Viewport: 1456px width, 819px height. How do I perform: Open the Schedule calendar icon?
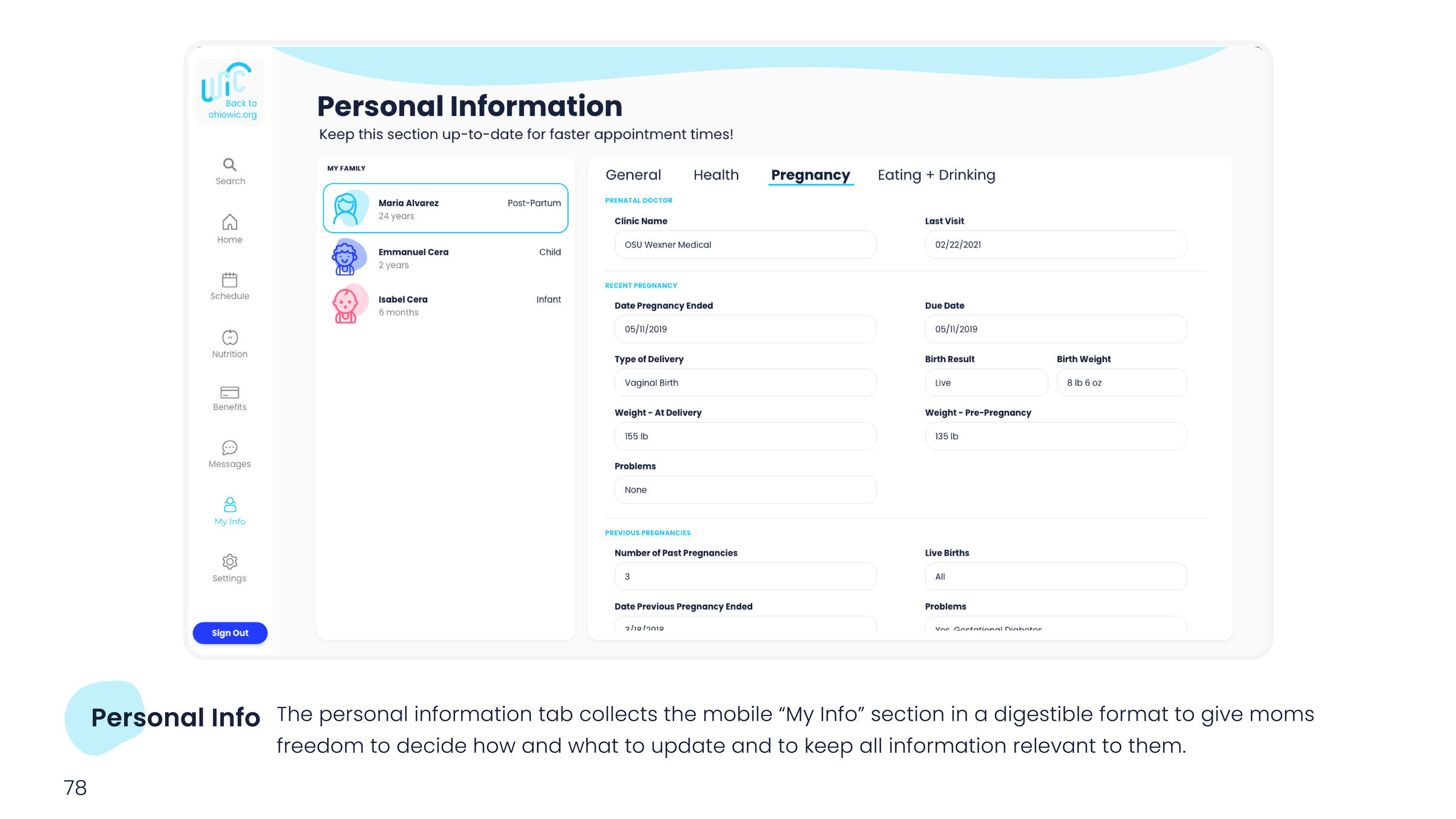pos(229,280)
